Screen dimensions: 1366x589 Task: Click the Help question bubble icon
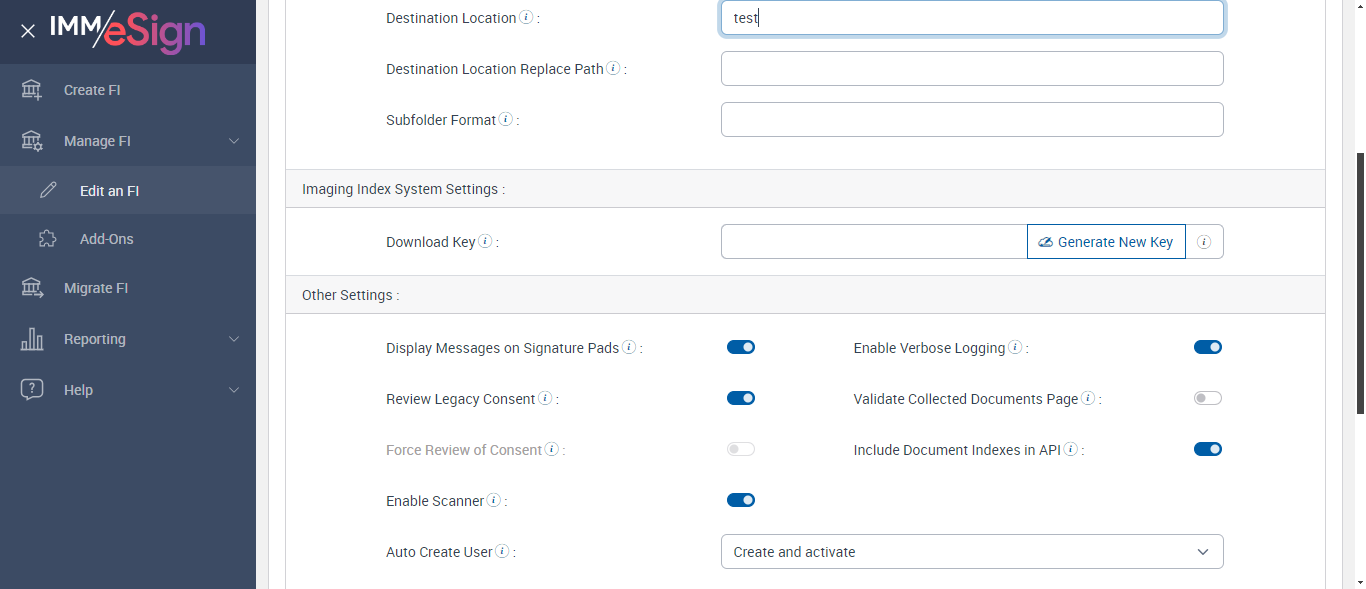32,390
